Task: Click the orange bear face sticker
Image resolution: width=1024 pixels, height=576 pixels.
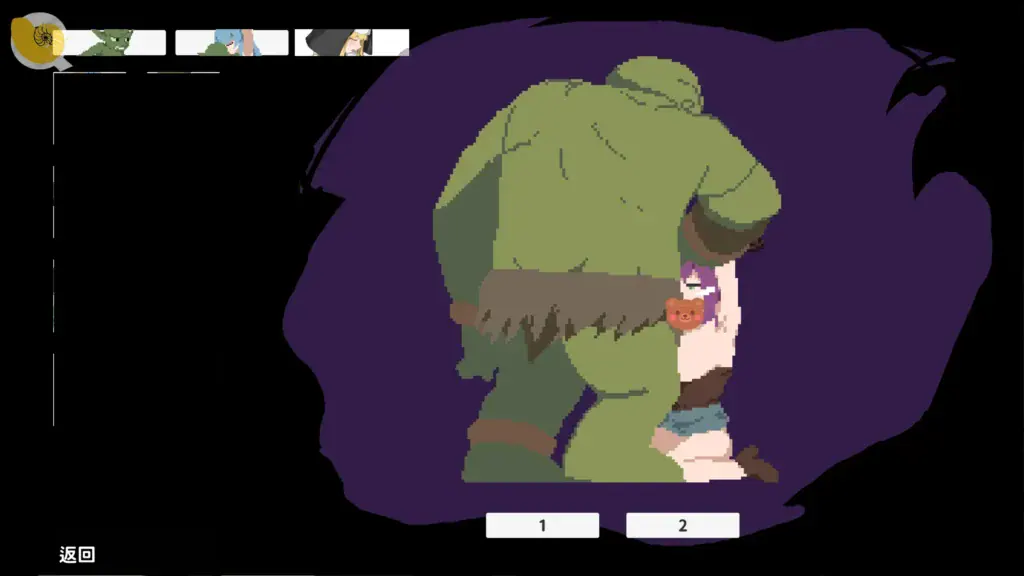Action: [x=684, y=313]
